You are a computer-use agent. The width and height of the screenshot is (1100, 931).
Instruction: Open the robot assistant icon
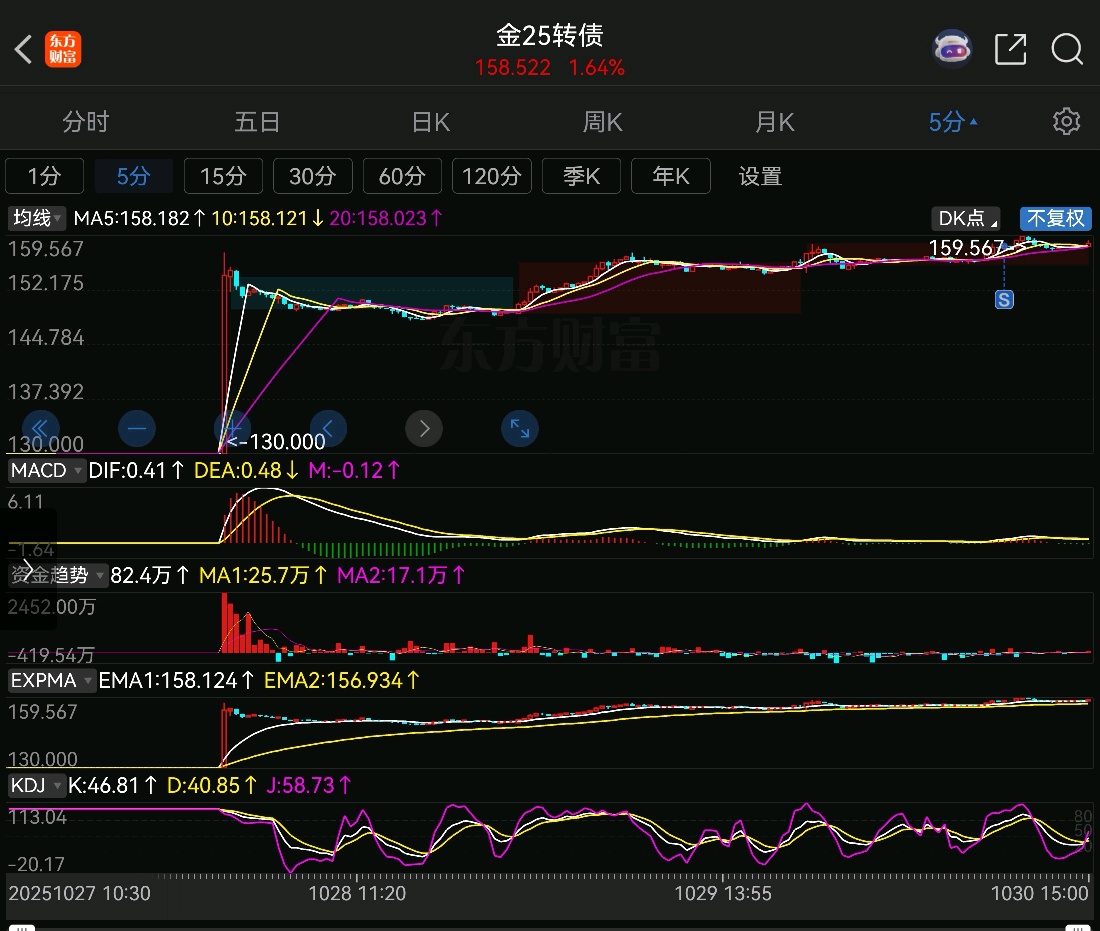click(952, 48)
